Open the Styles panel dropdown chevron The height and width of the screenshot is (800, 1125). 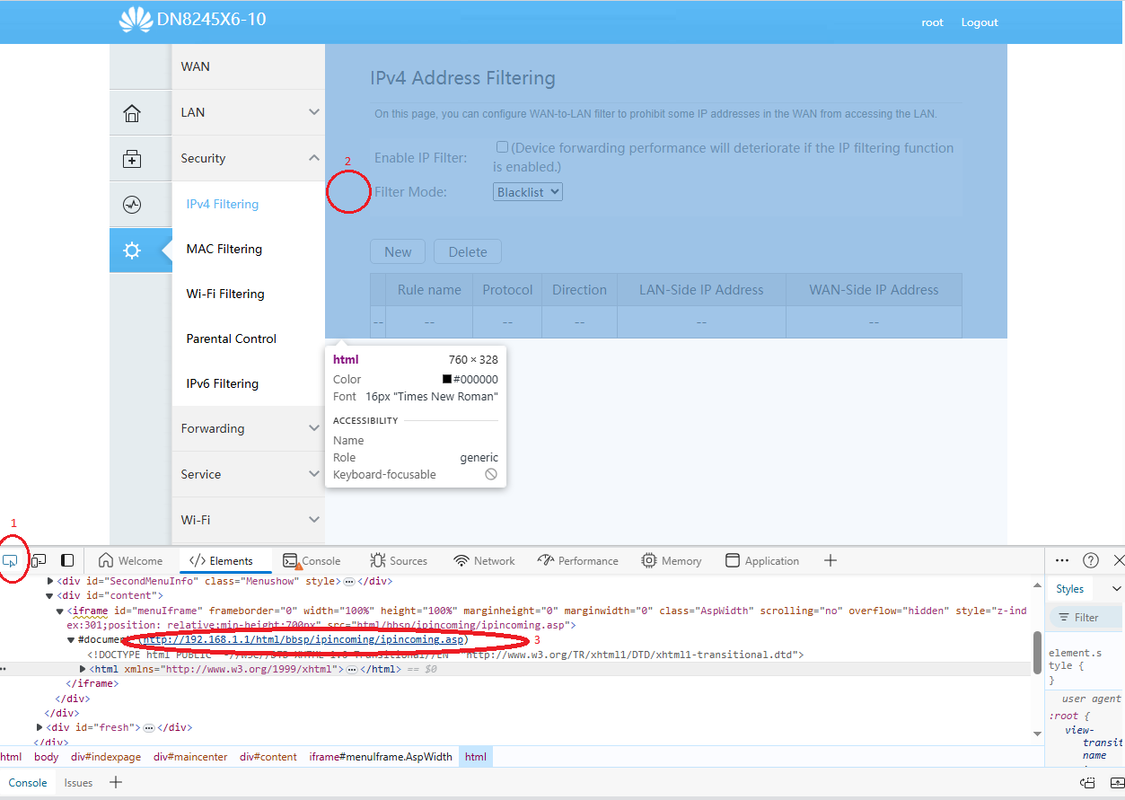(1116, 589)
